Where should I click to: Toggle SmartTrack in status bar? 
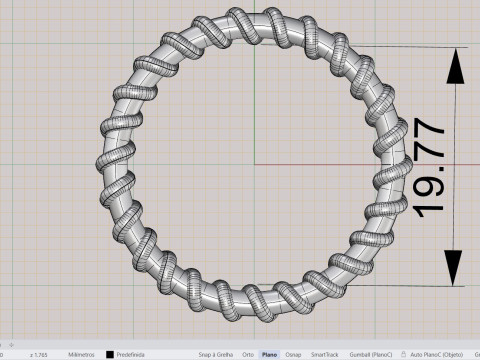click(x=324, y=355)
